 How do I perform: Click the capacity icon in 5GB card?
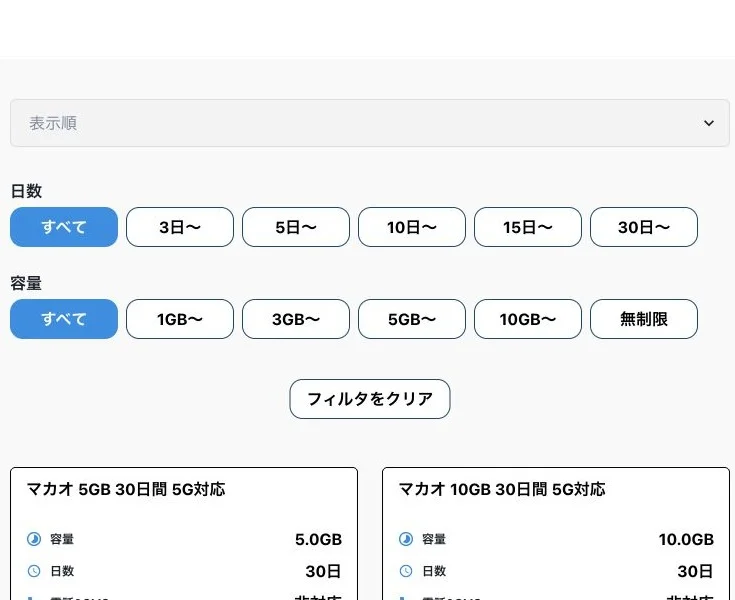pyautogui.click(x=34, y=539)
